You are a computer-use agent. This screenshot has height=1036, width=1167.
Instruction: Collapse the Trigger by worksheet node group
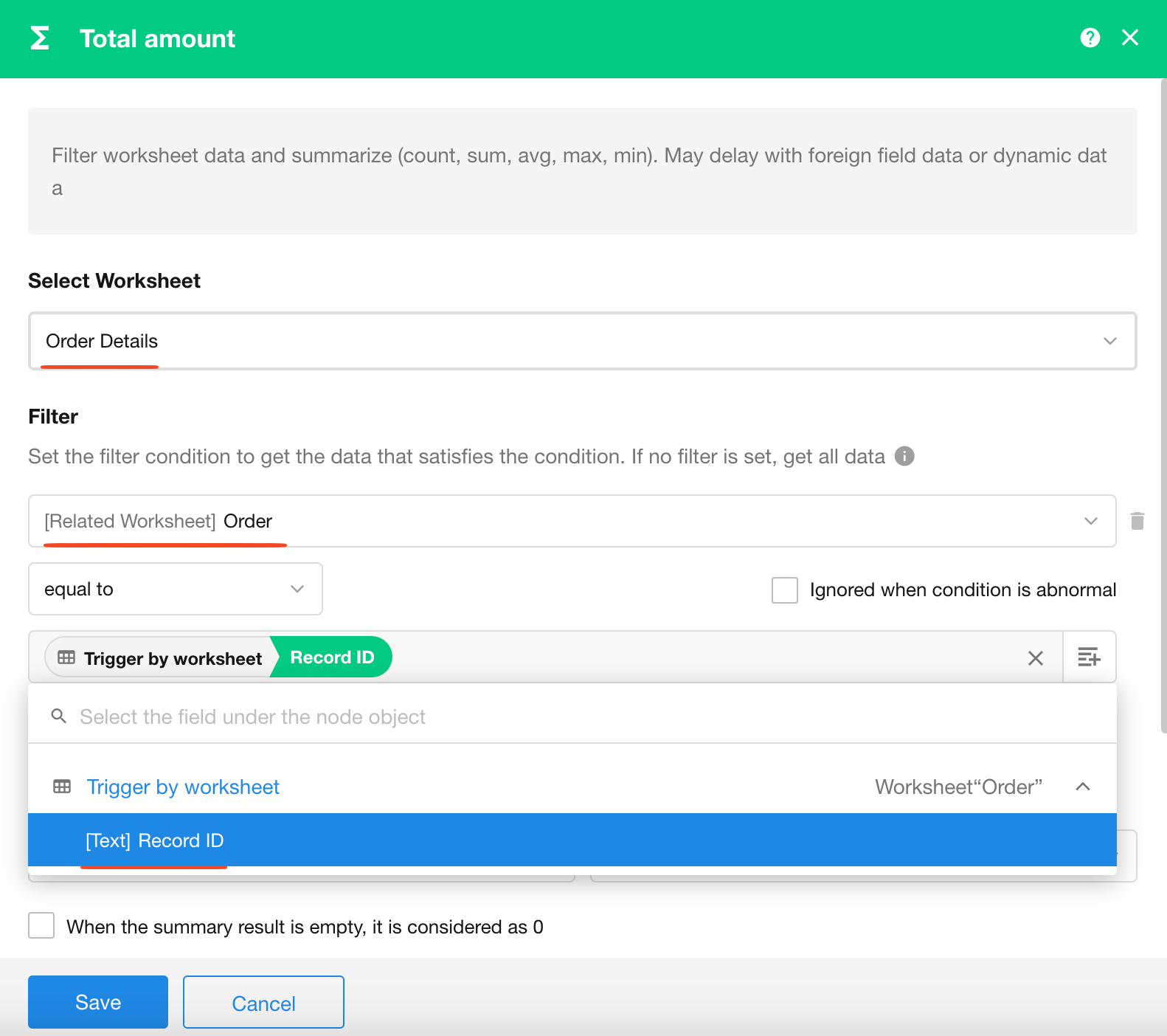point(1082,787)
